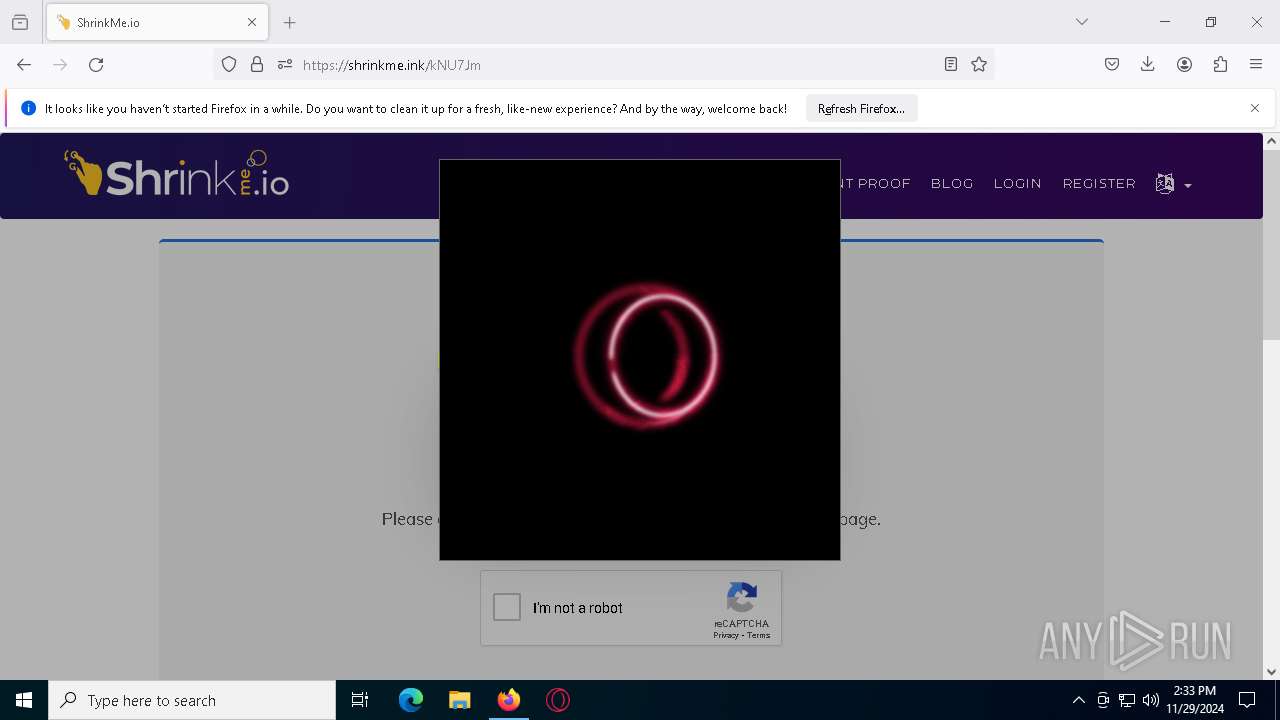Viewport: 1280px width, 720px height.
Task: Open the REGISTER menu link
Action: click(x=1099, y=183)
